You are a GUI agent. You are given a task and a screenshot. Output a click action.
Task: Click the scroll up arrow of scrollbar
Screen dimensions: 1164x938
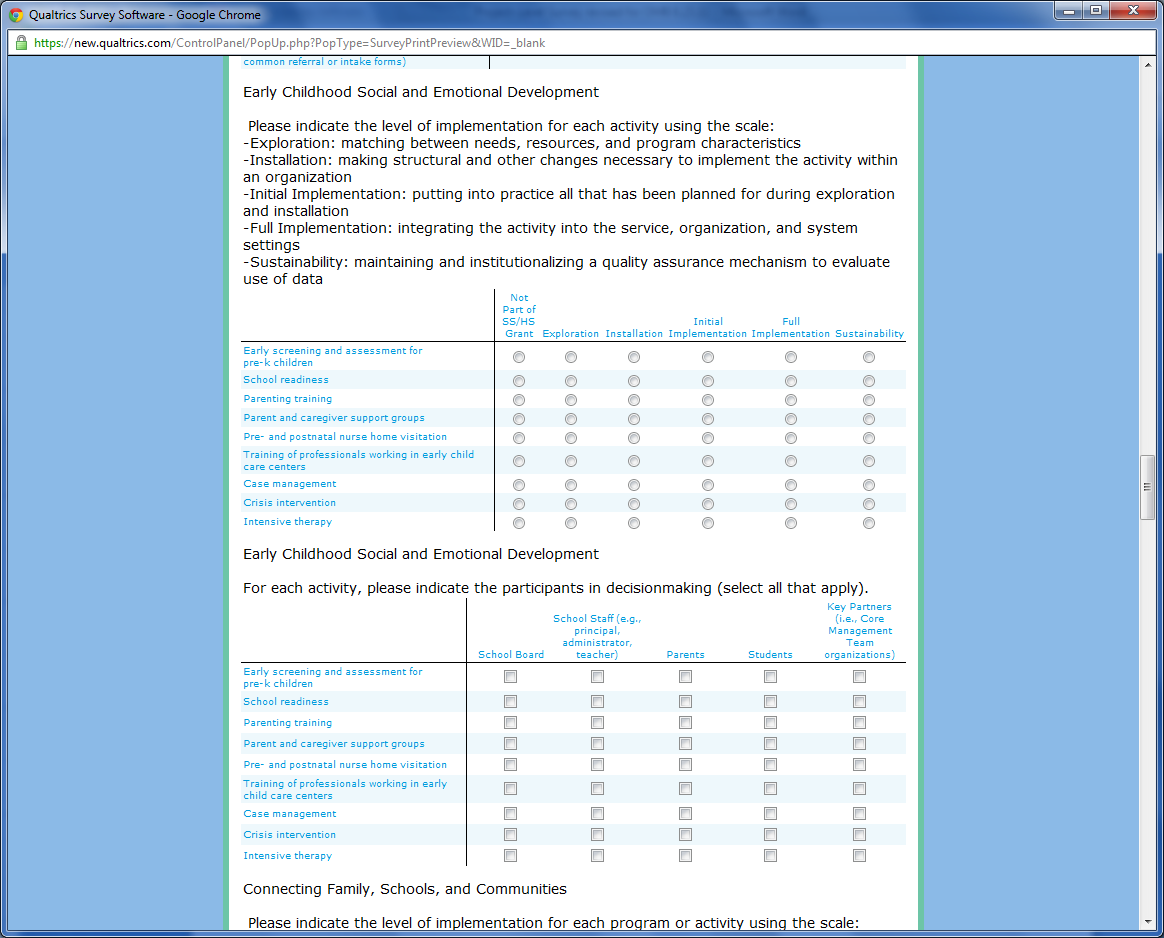click(x=1148, y=65)
